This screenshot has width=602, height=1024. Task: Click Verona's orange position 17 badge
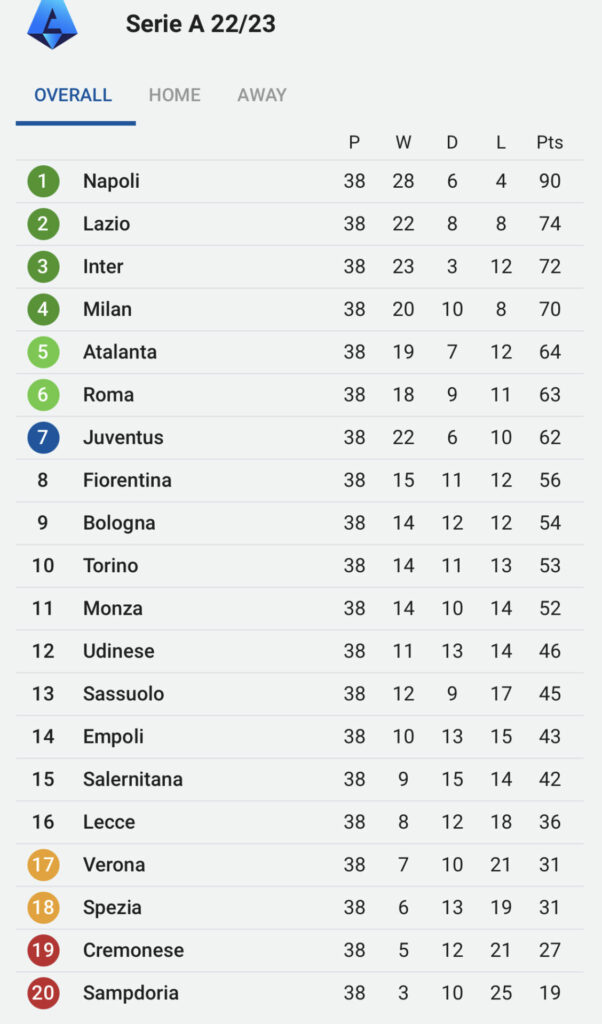coord(43,865)
